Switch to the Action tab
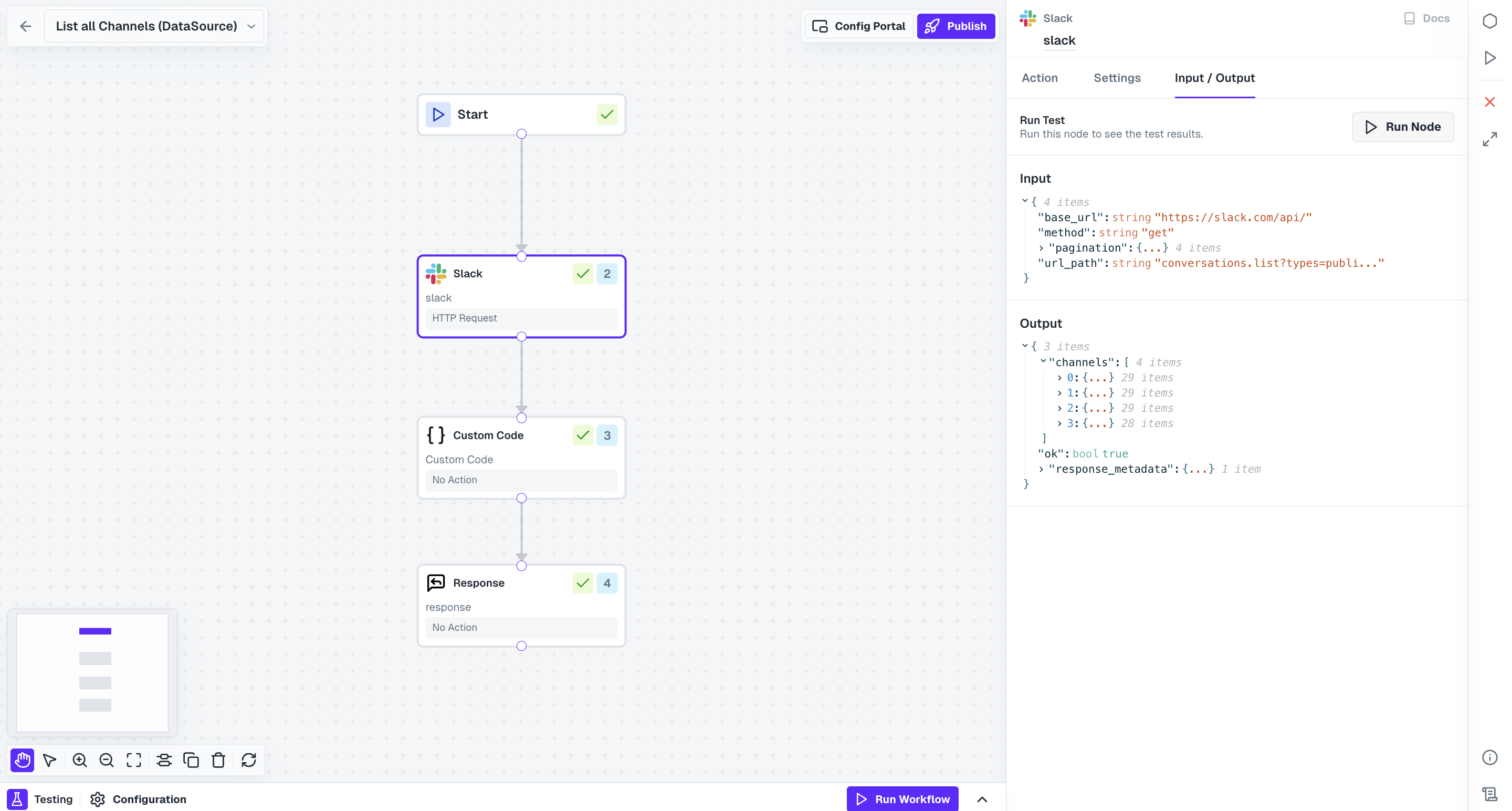This screenshot has height=811, width=1512. coord(1039,78)
